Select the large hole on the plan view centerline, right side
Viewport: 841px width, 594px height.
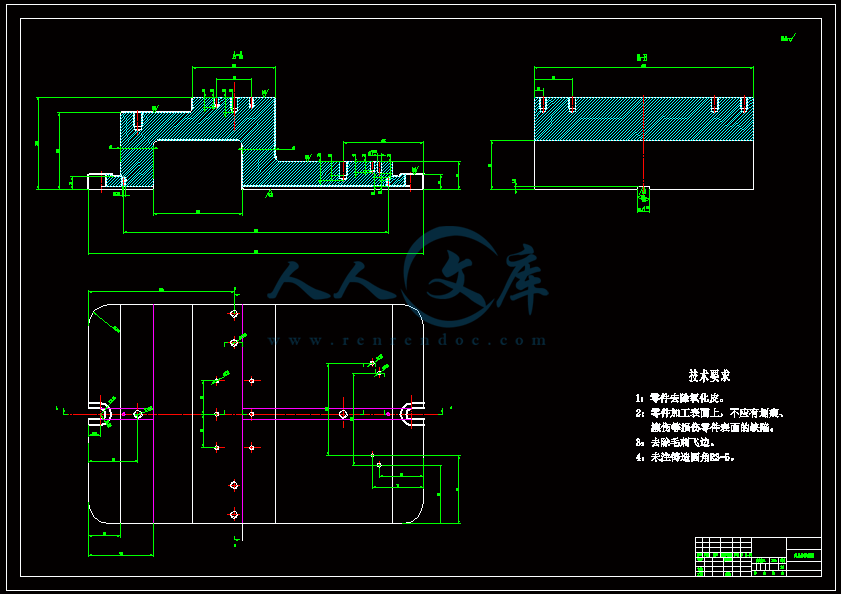tap(343, 414)
